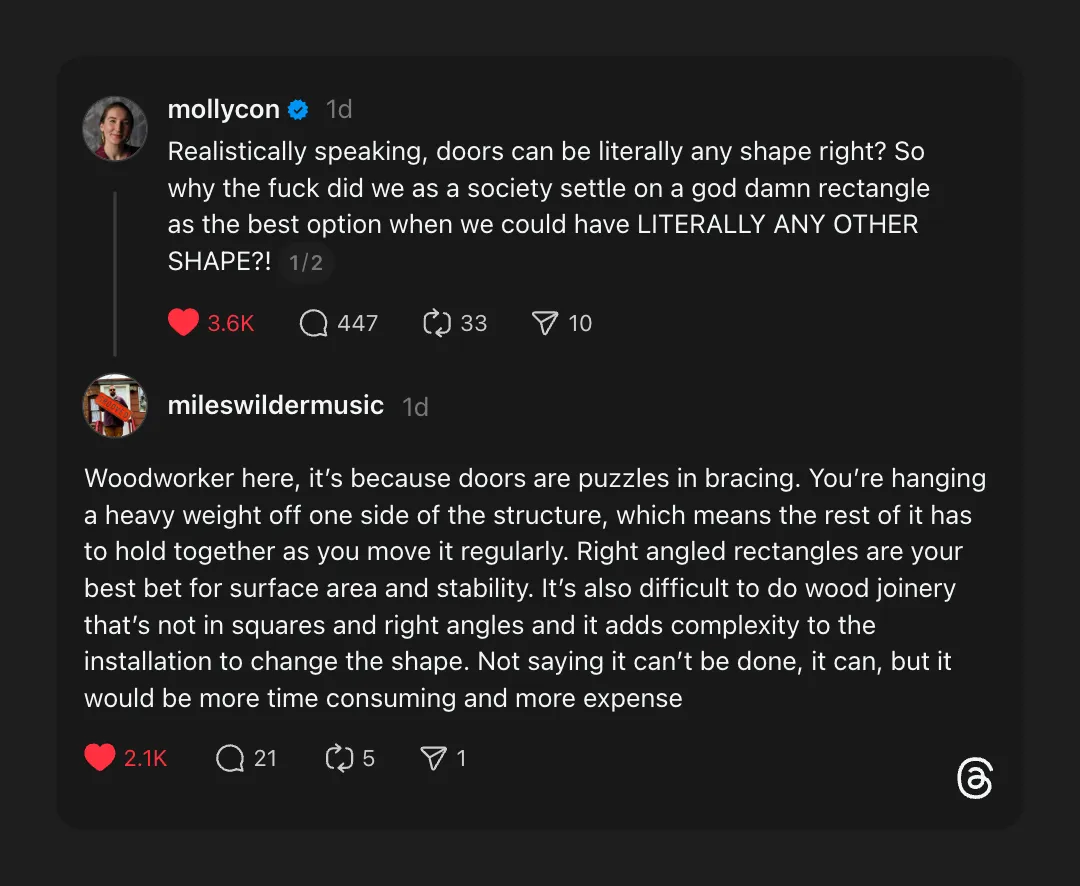Open mollycon username link
This screenshot has width=1080, height=886.
223,109
